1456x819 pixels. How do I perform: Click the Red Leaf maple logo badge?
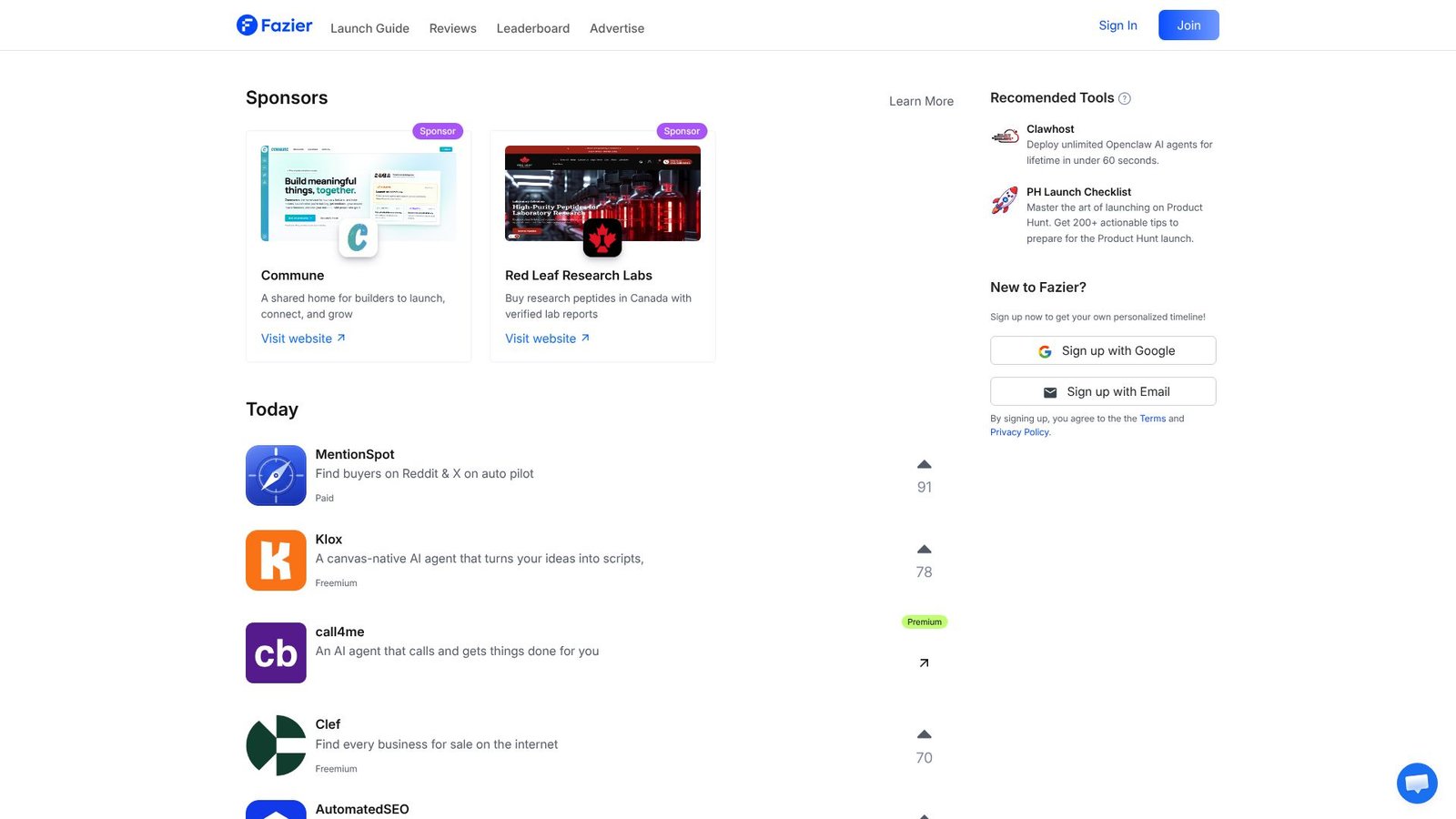602,238
